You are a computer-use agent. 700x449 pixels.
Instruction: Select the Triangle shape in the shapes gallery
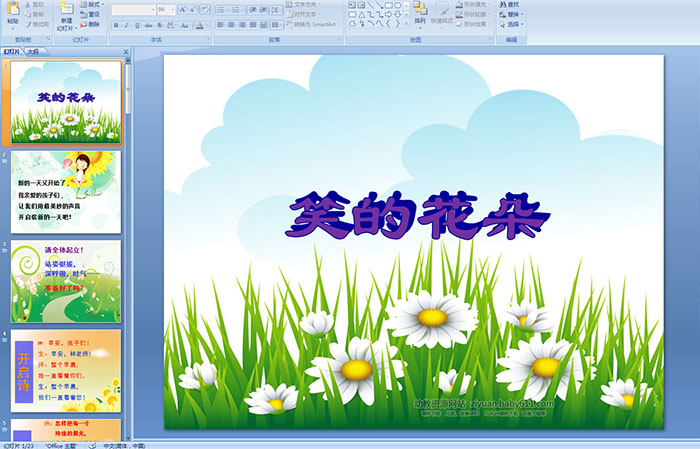point(361,14)
